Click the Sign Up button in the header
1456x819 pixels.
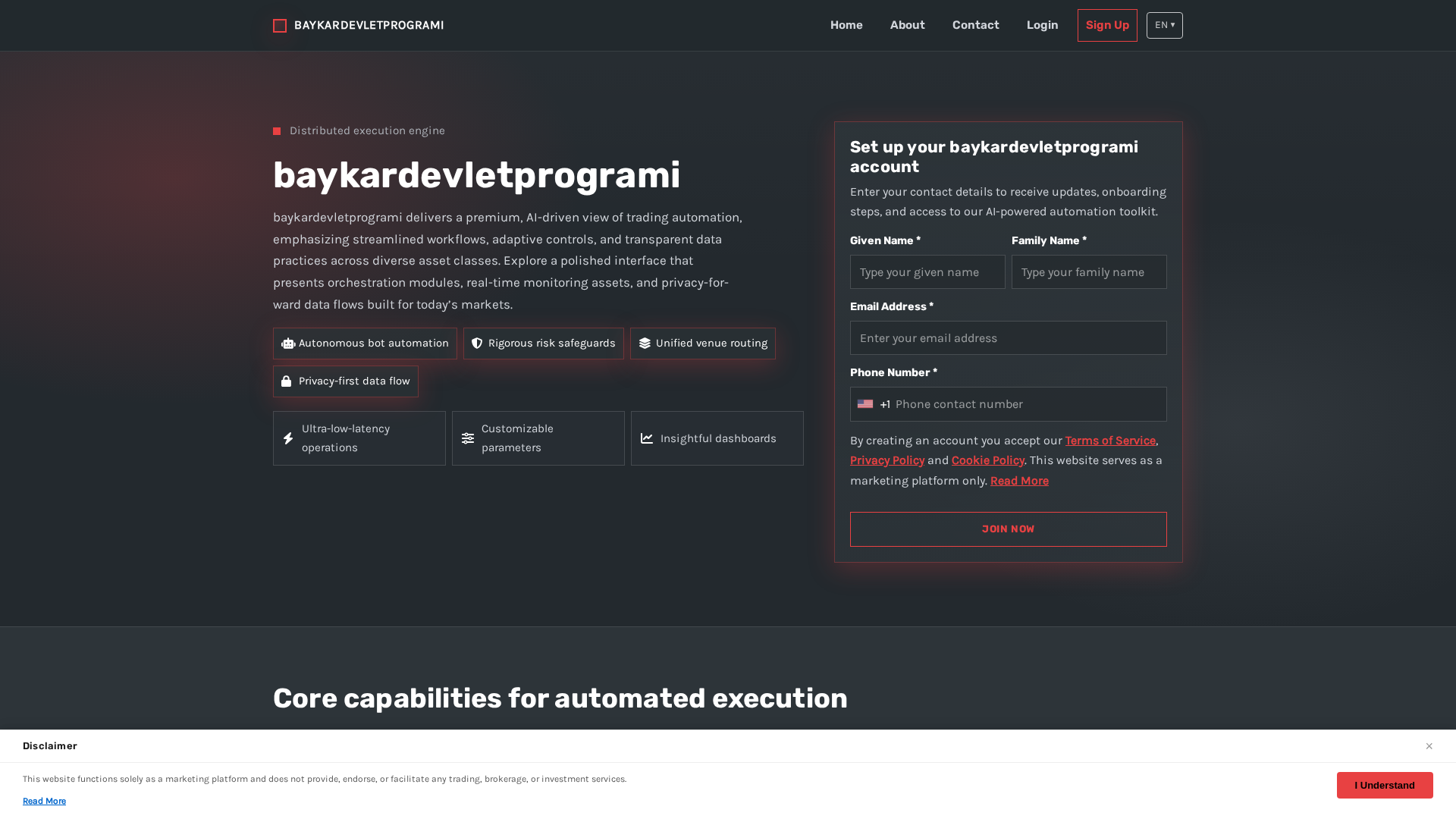click(1107, 25)
